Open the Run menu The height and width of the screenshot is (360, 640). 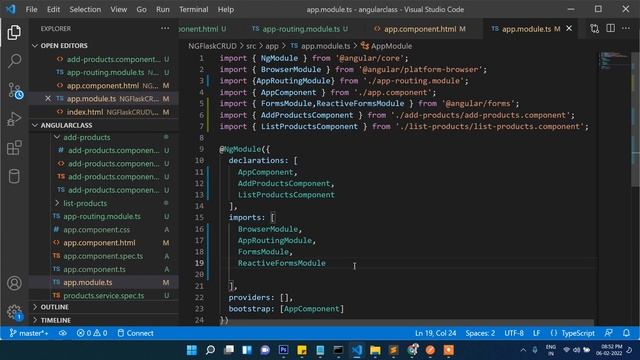click(162, 9)
